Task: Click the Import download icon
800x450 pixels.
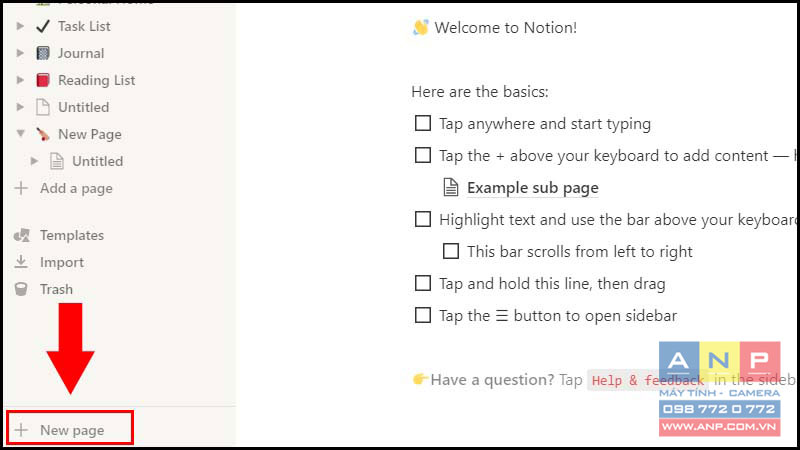Action: click(x=21, y=262)
